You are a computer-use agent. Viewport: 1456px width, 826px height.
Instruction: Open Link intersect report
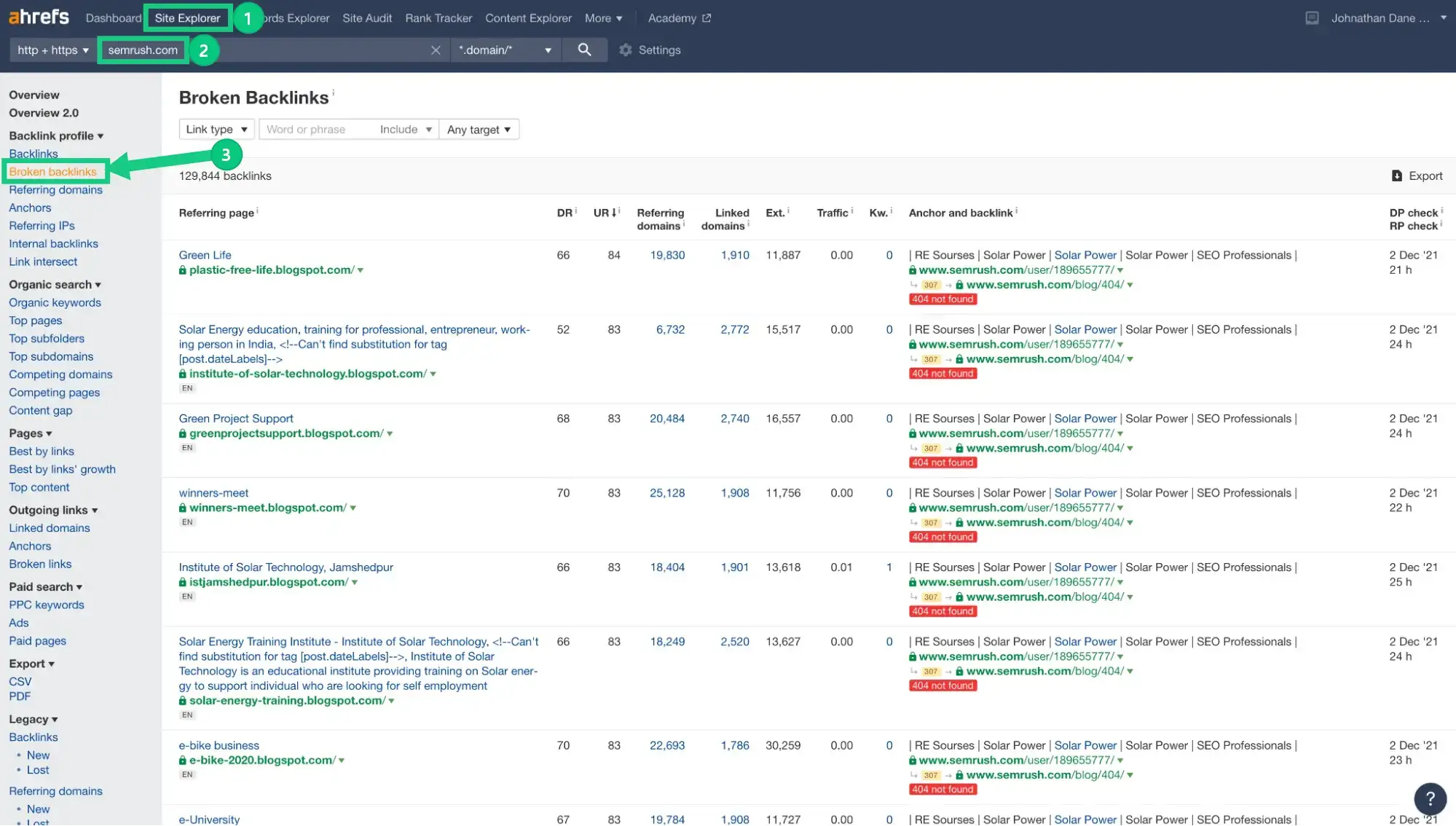click(x=43, y=262)
